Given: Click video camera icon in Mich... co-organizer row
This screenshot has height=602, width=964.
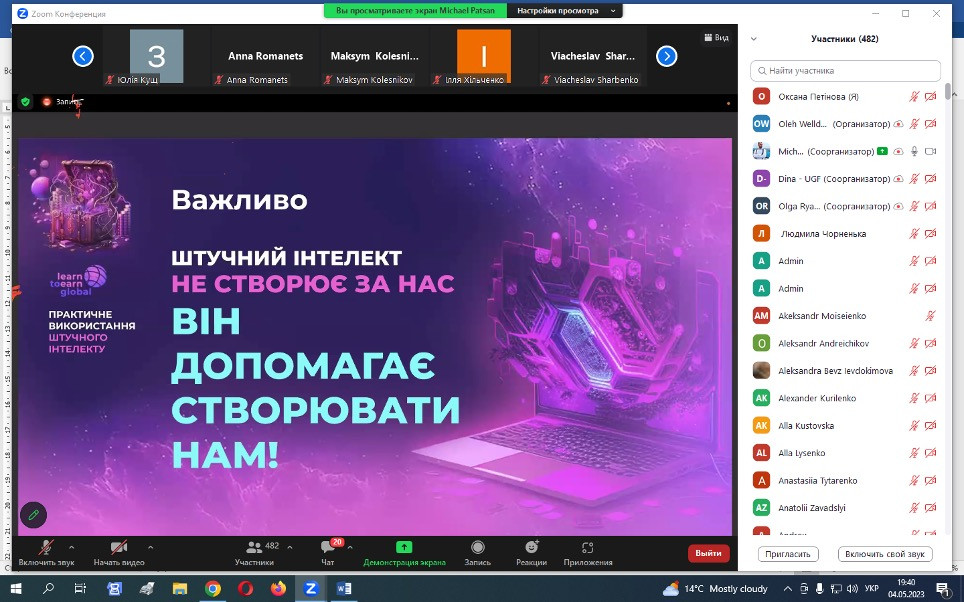Looking at the screenshot, I should (x=930, y=151).
